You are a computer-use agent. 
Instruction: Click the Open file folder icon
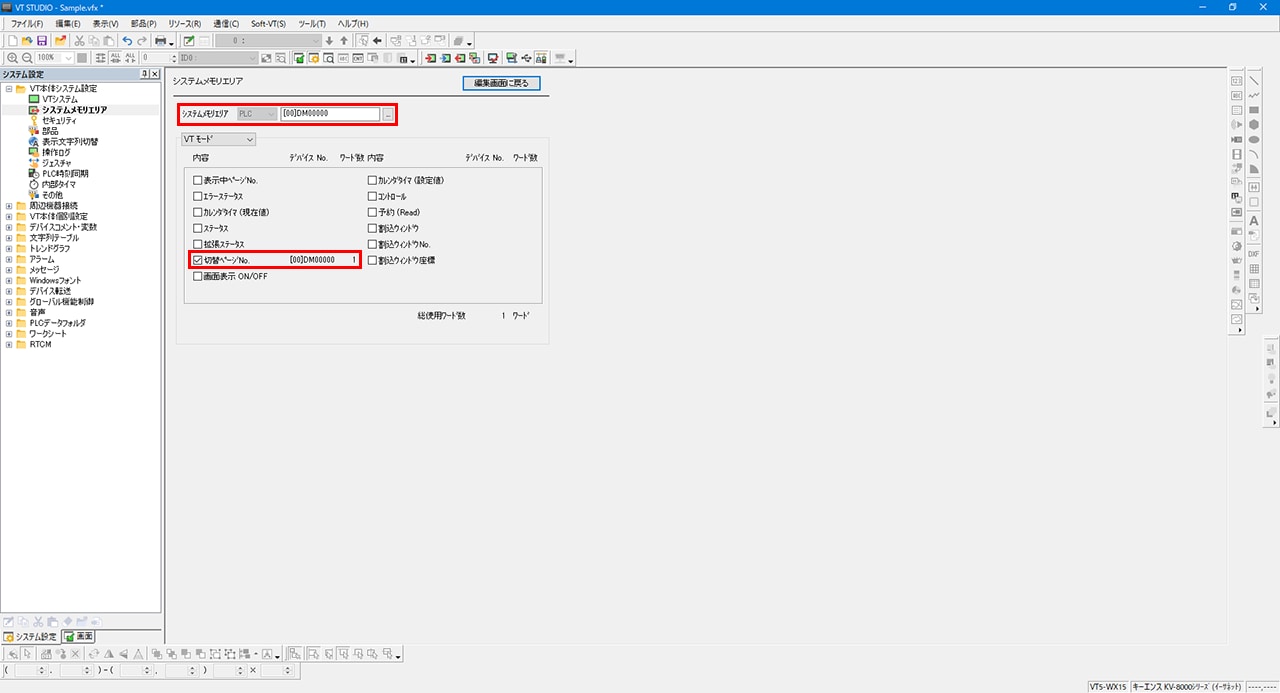point(26,41)
